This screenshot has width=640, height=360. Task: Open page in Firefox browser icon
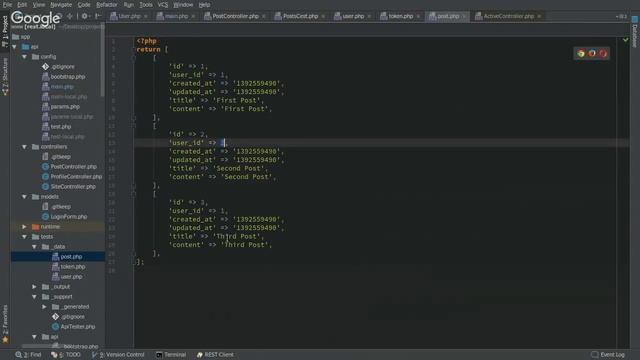[592, 53]
